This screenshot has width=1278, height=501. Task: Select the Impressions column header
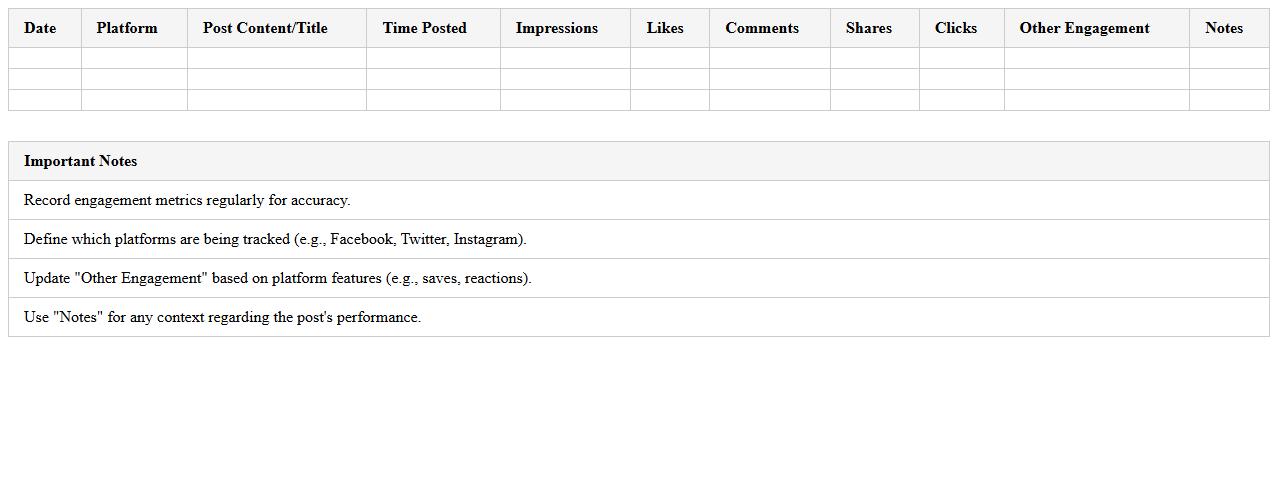(x=557, y=28)
